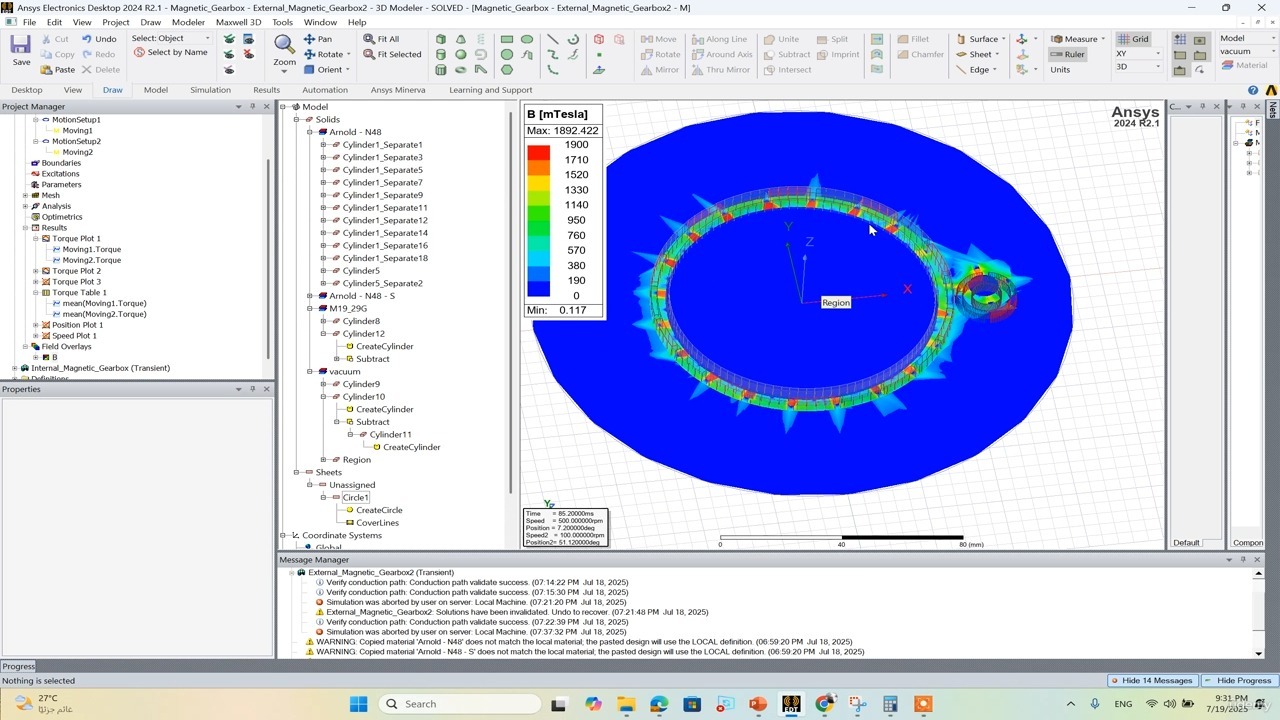Click Fit All view icon
This screenshot has height=720, width=1280.
pyautogui.click(x=380, y=39)
